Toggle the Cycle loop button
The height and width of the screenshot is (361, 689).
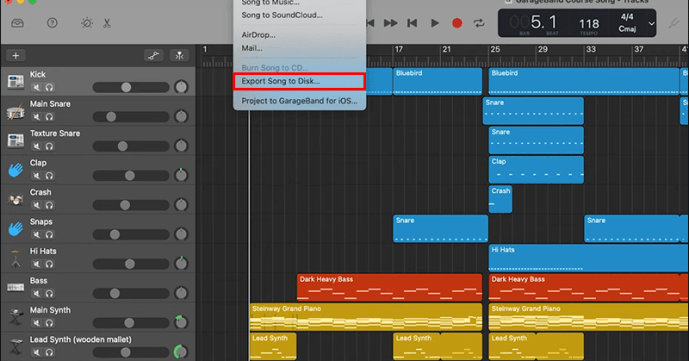(x=479, y=23)
